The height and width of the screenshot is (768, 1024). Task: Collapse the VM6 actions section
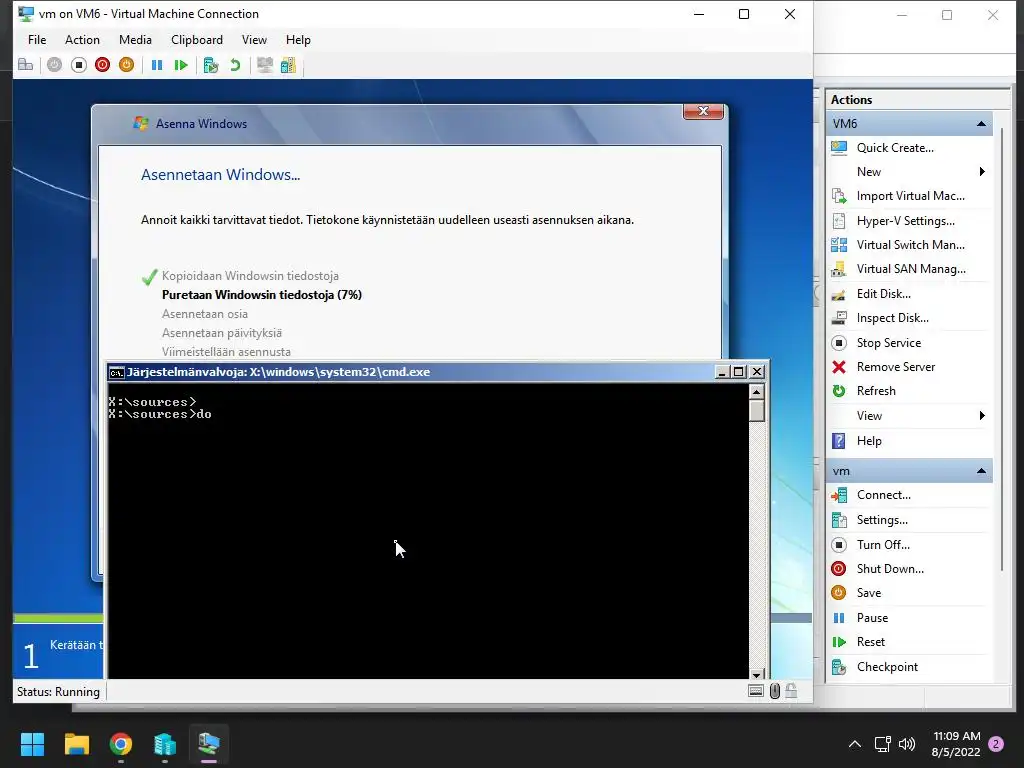point(981,123)
